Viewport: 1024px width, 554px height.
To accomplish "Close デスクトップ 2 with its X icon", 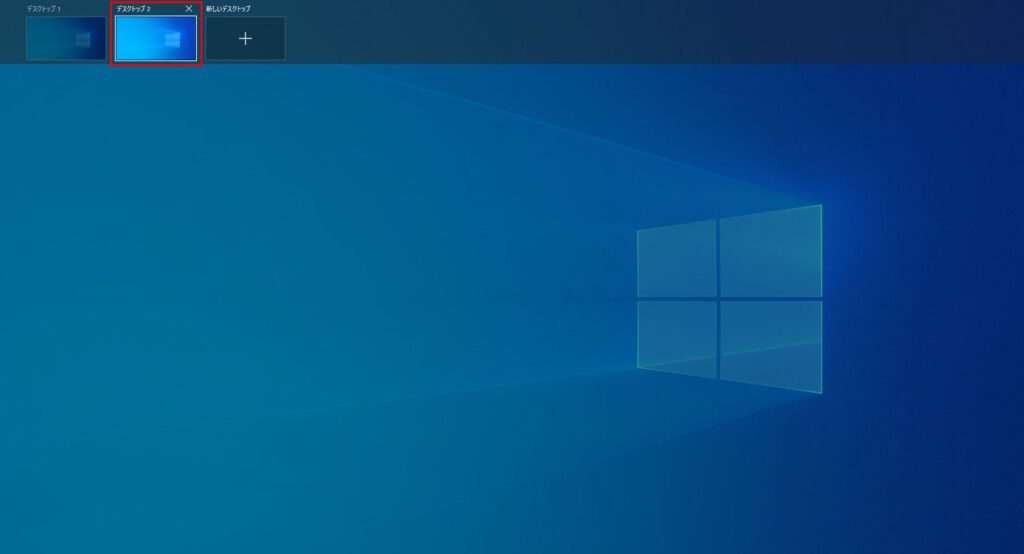I will click(x=189, y=8).
